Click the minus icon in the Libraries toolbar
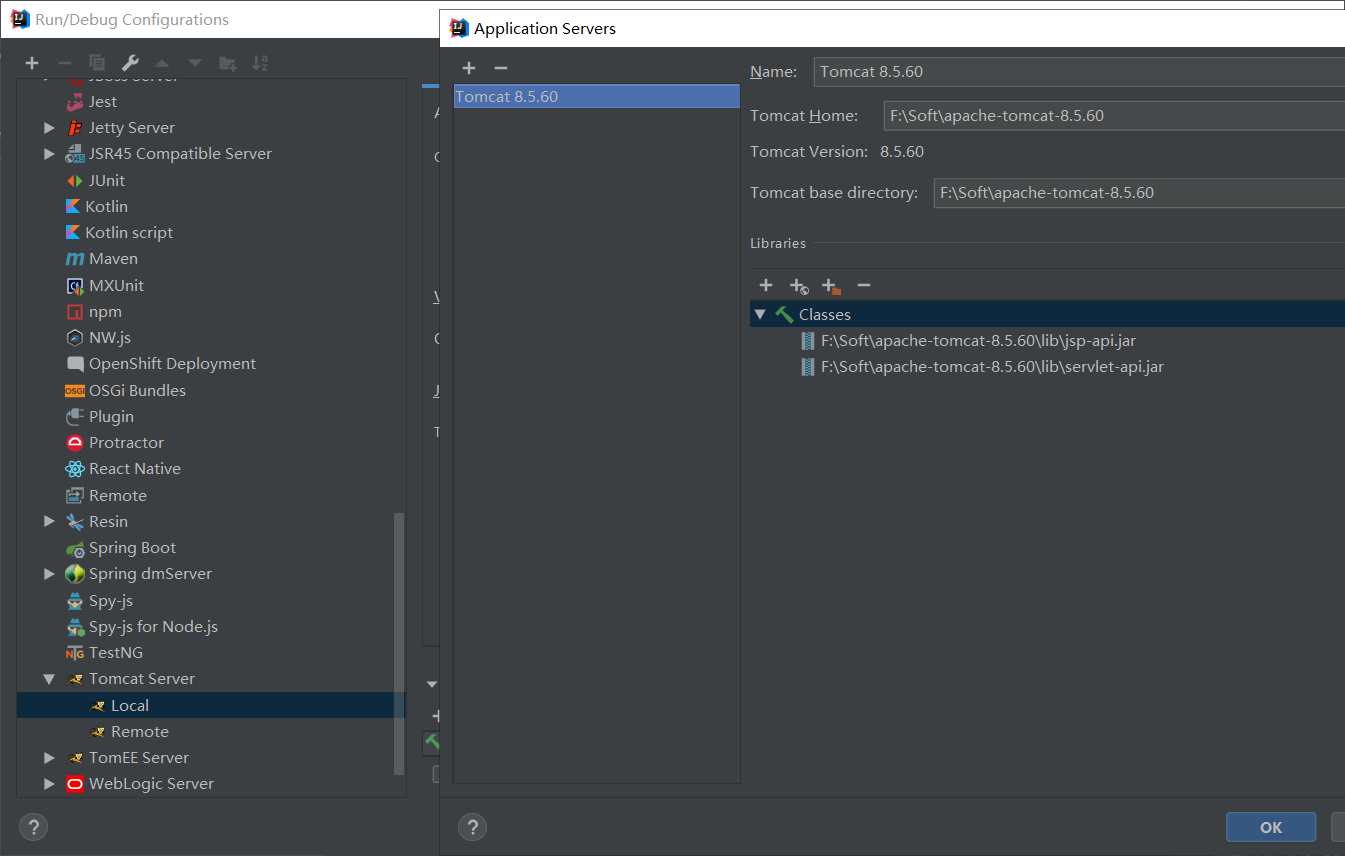The image size is (1345, 856). [864, 285]
